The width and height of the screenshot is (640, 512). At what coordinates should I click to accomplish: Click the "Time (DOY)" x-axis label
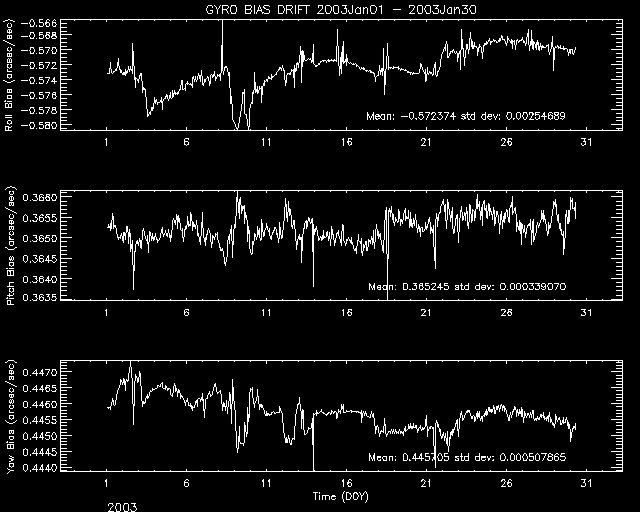(x=340, y=497)
